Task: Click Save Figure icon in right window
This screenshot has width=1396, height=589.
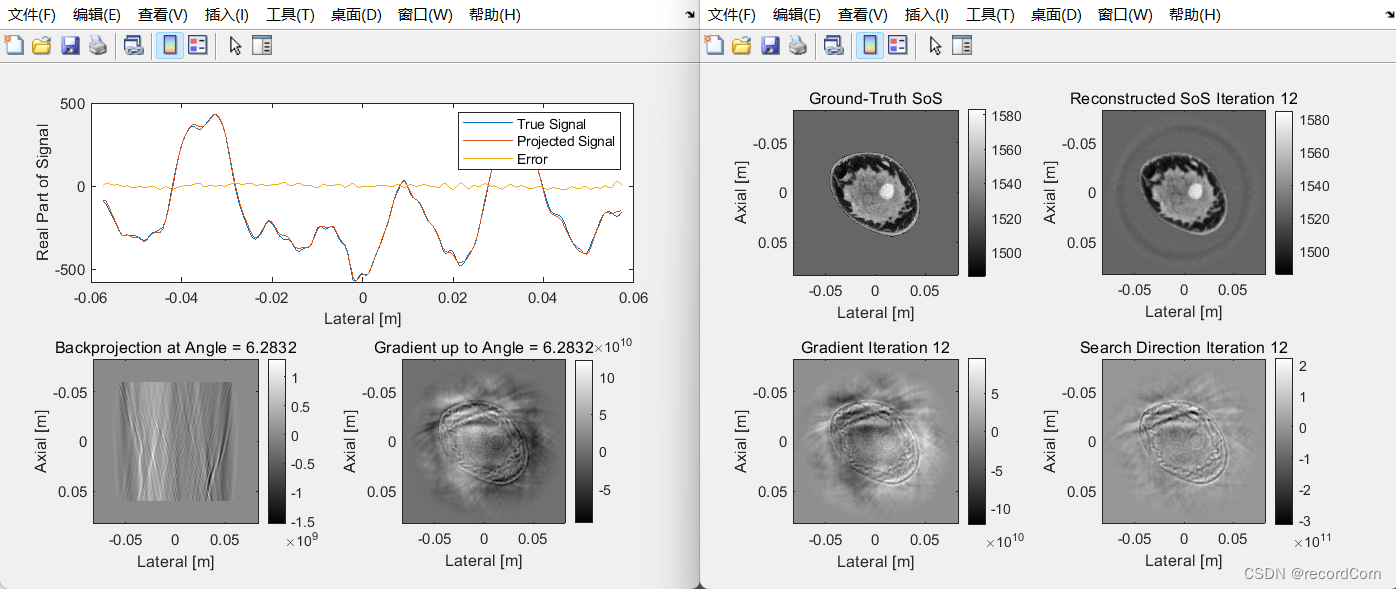Action: 770,45
